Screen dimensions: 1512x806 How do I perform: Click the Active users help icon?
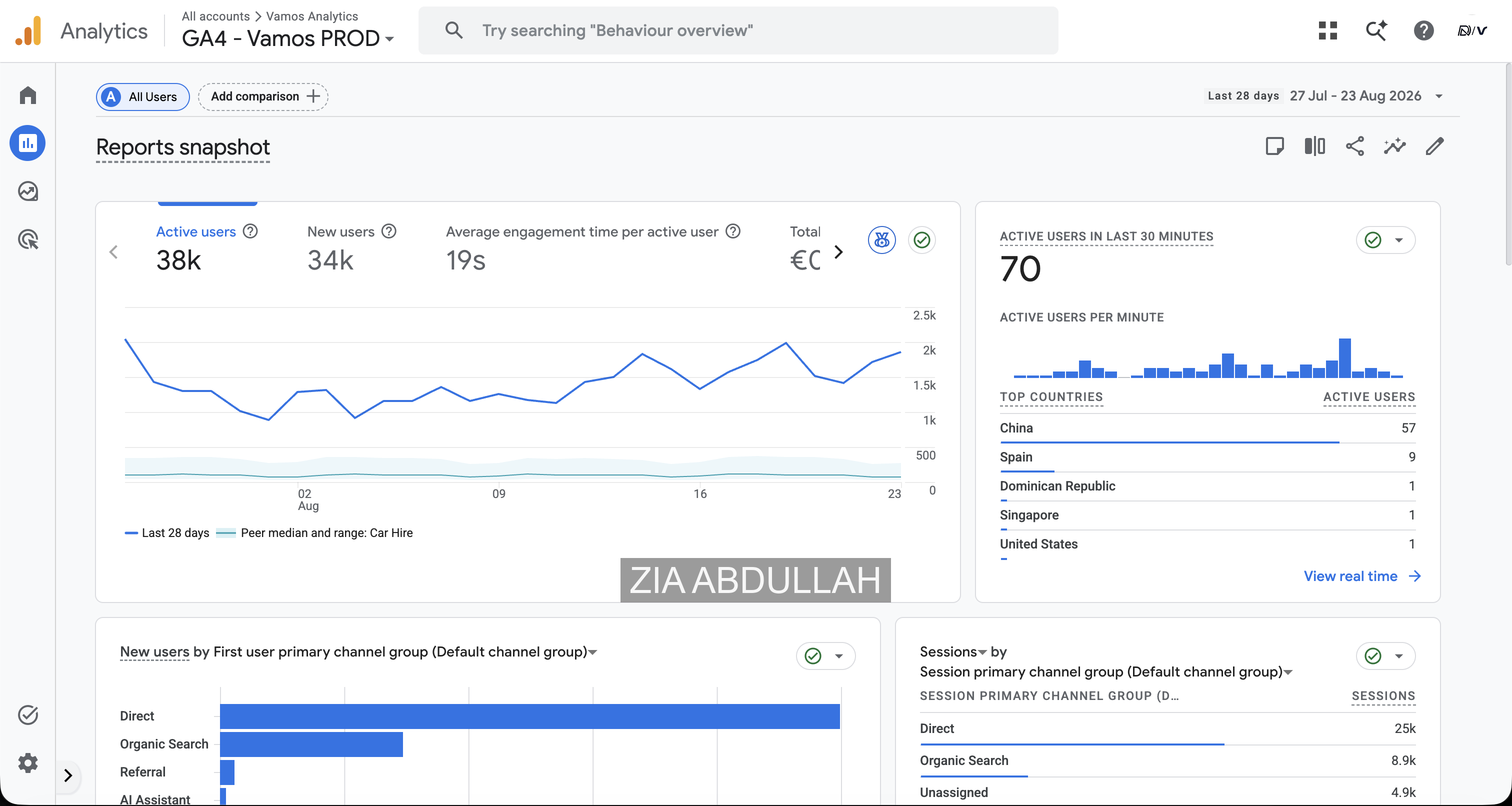coord(250,231)
